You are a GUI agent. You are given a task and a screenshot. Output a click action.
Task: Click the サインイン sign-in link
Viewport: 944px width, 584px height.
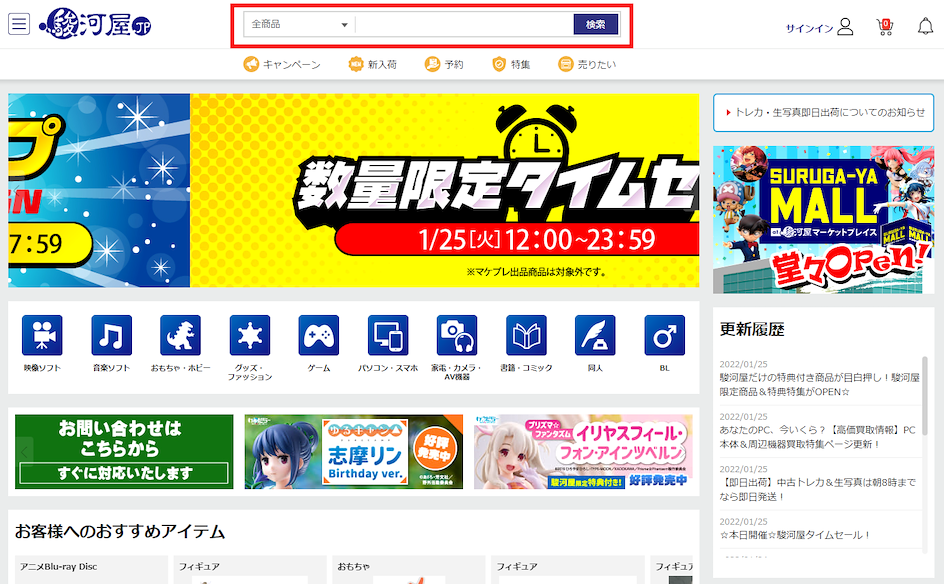[809, 28]
